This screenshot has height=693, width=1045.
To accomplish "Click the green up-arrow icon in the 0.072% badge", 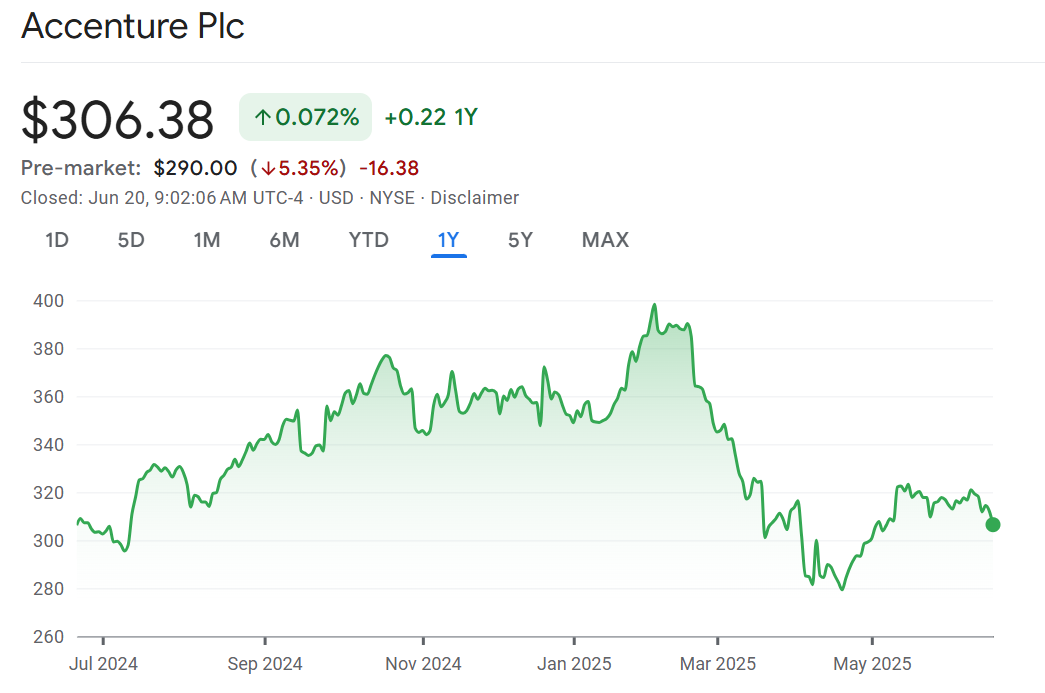I will (263, 118).
